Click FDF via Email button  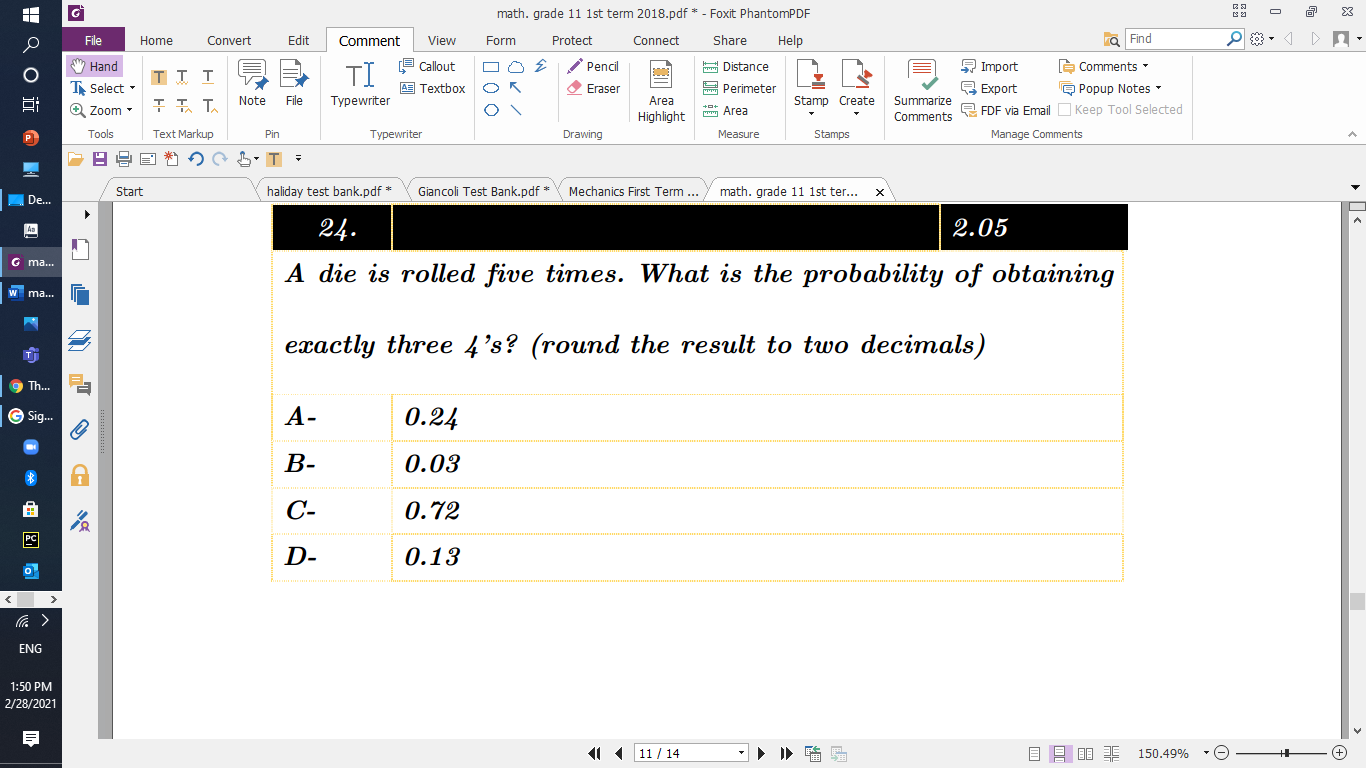tap(1006, 111)
